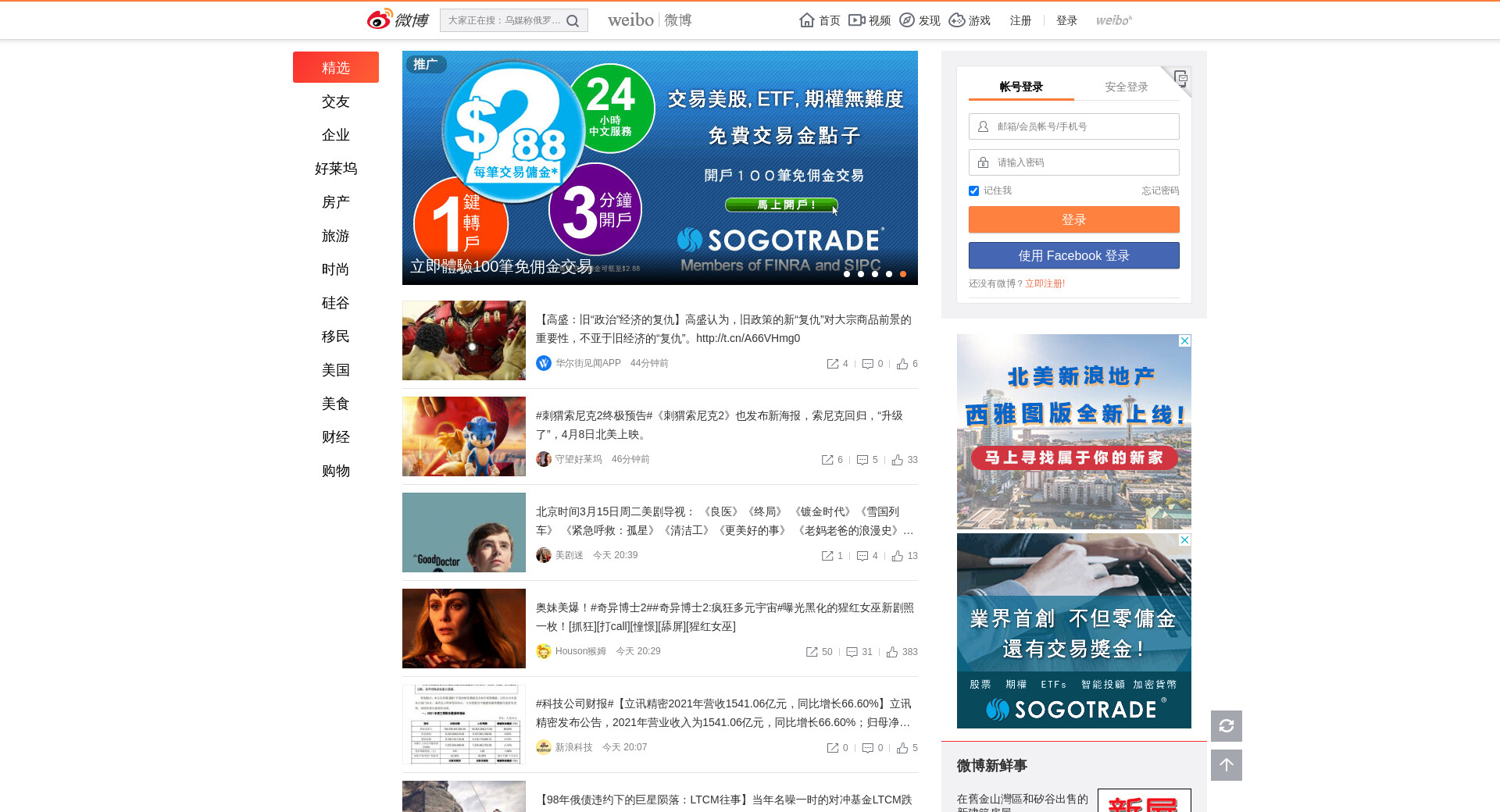1500x812 pixels.
Task: Click the orange 登录 button
Action: [x=1073, y=219]
